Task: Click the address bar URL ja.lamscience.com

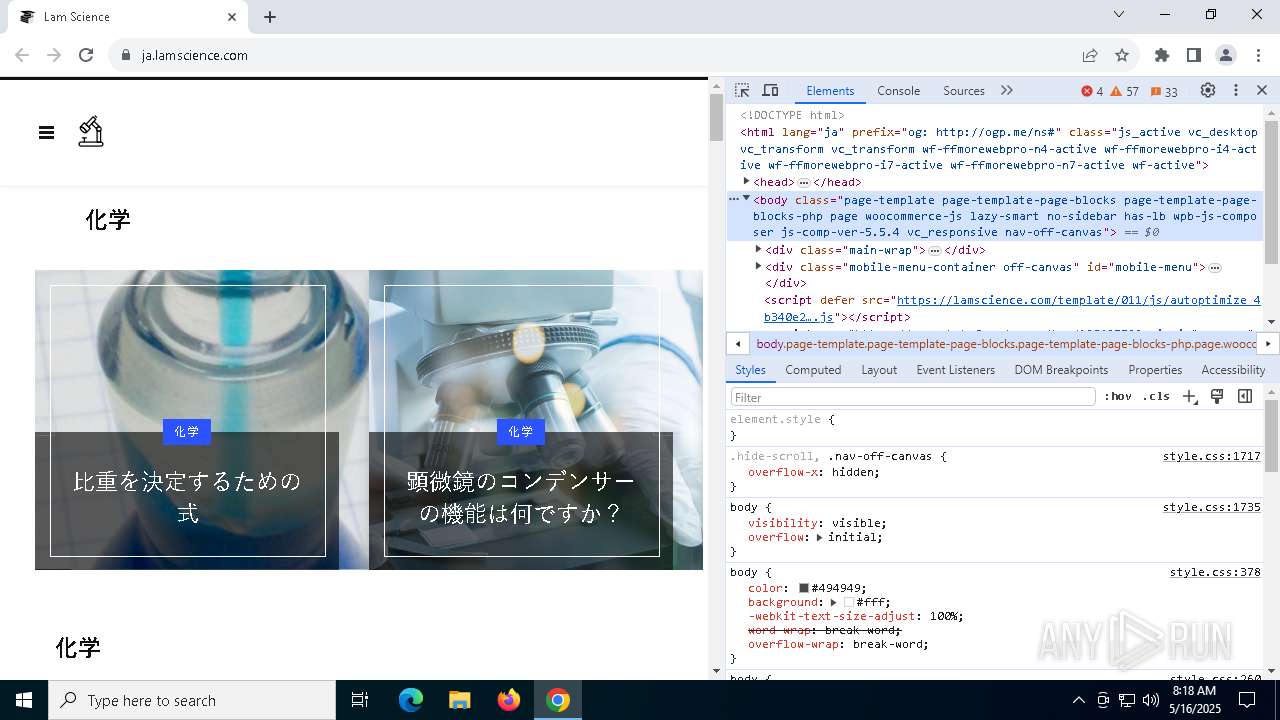Action: click(x=195, y=55)
